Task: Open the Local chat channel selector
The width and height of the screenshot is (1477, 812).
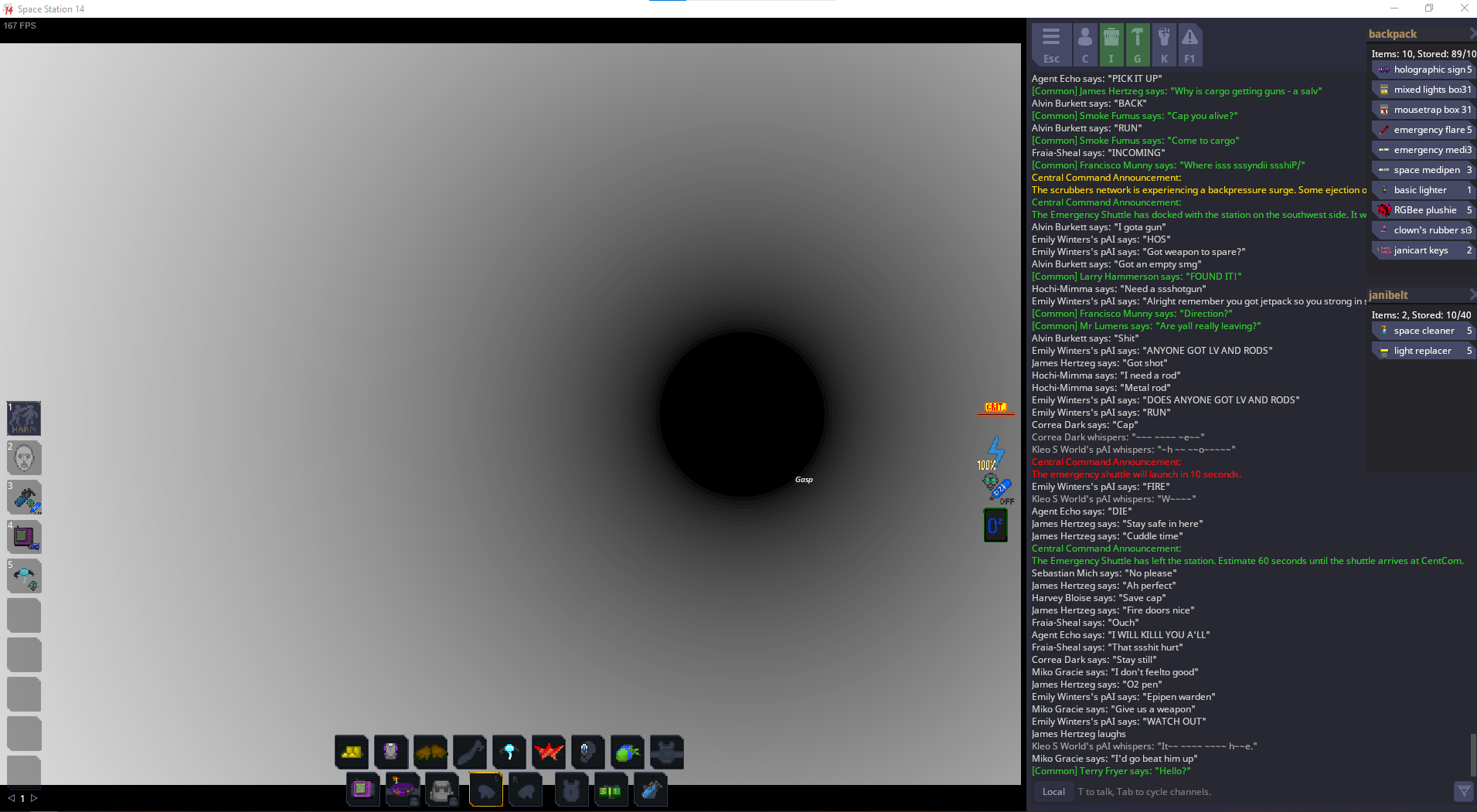Action: [x=1053, y=791]
